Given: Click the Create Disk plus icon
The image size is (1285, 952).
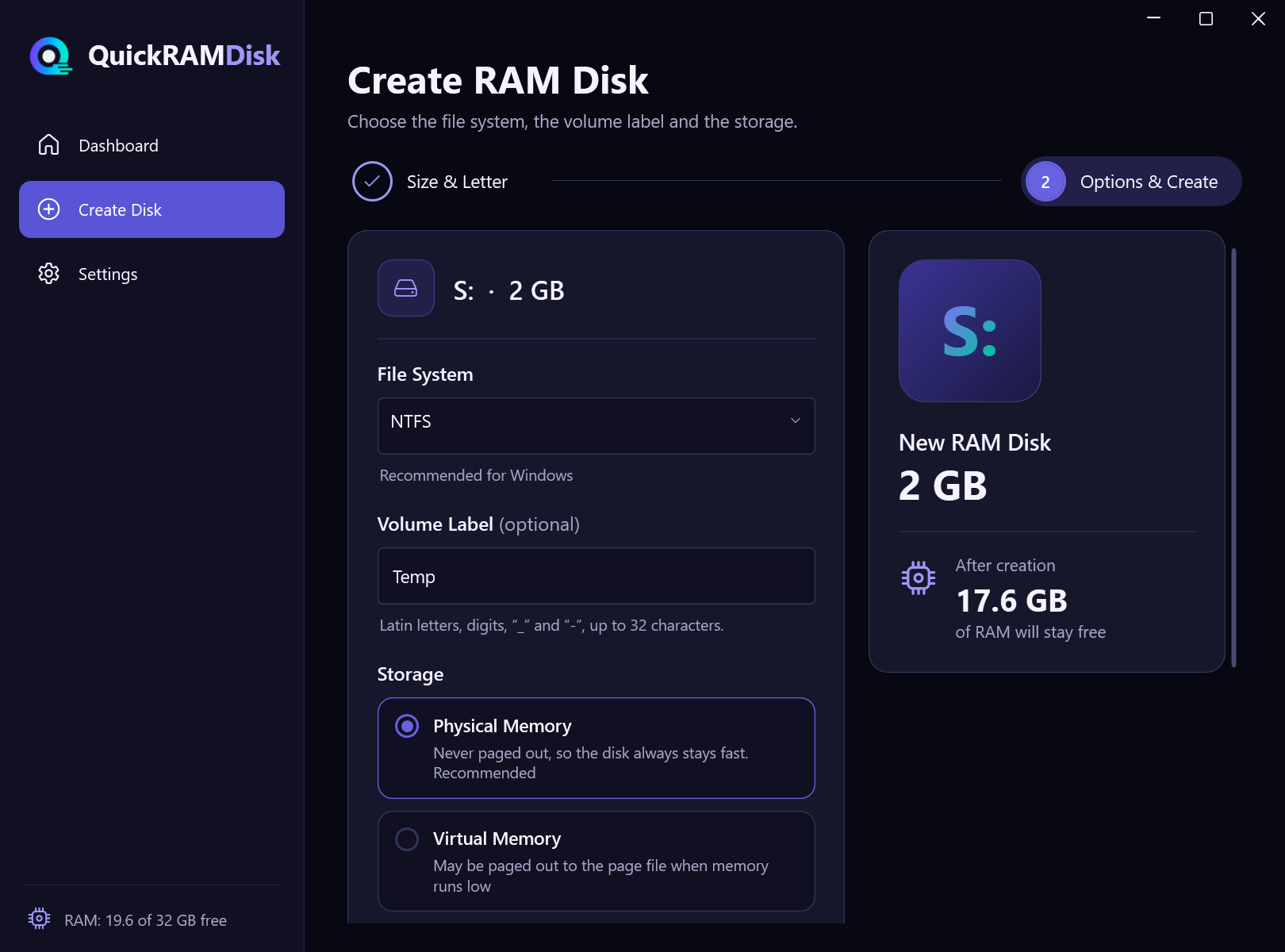Looking at the screenshot, I should [49, 209].
